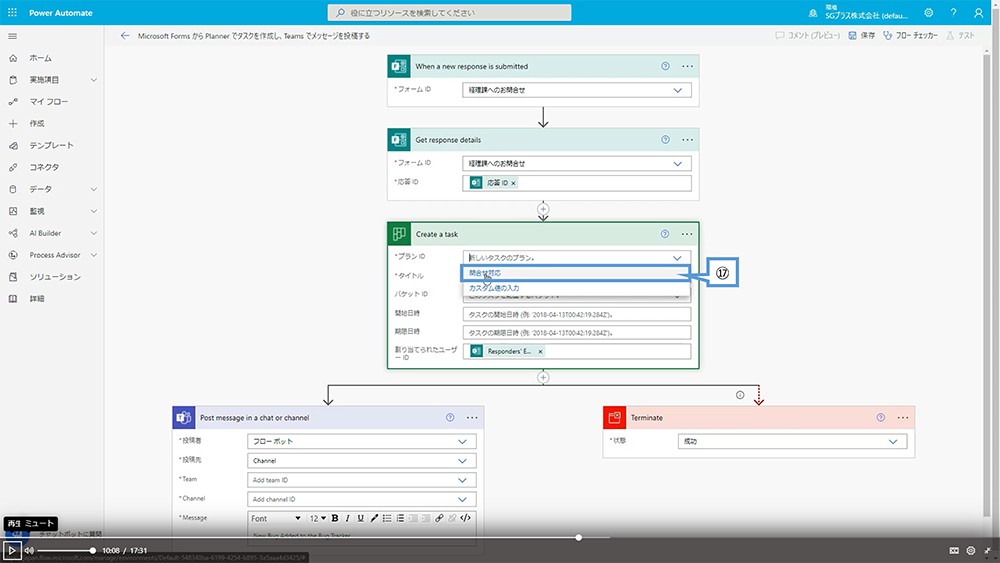Expand 実施項目 in sidebar
This screenshot has height=563, width=1000.
(94, 80)
